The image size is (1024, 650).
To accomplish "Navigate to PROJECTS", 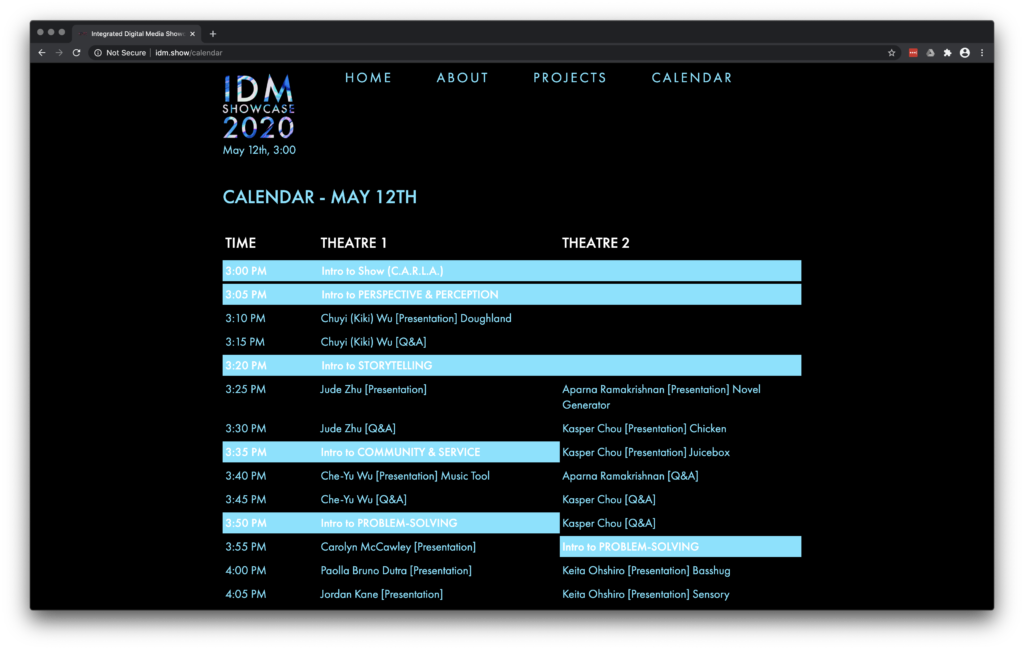I will pyautogui.click(x=569, y=78).
